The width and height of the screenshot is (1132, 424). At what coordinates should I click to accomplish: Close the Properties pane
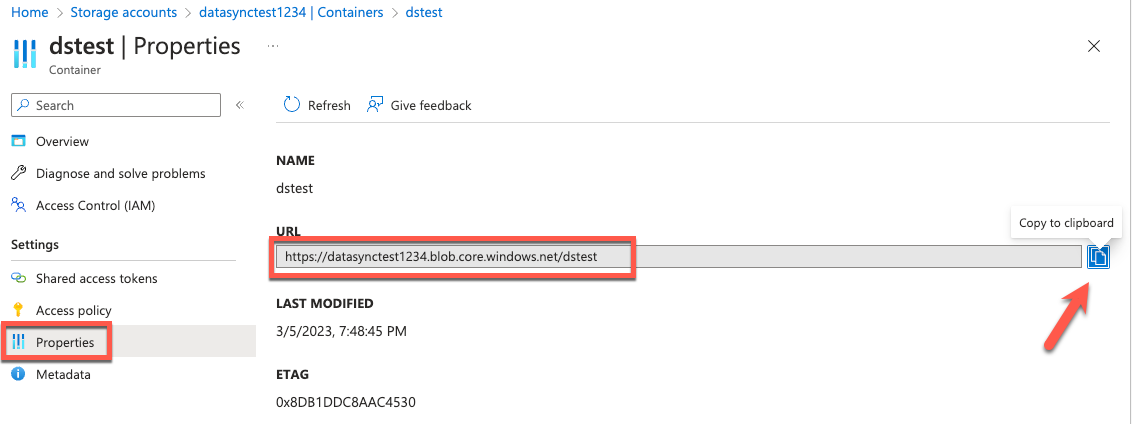[x=1094, y=46]
